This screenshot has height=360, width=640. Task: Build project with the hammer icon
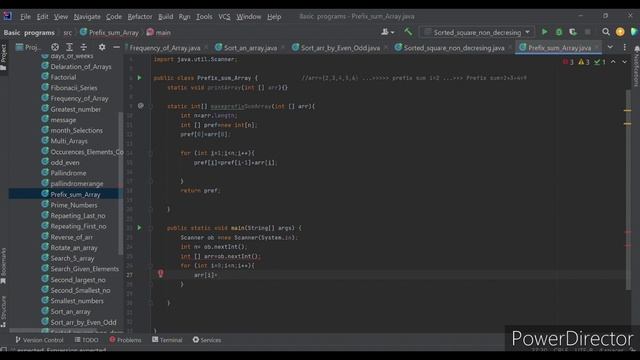click(x=408, y=32)
